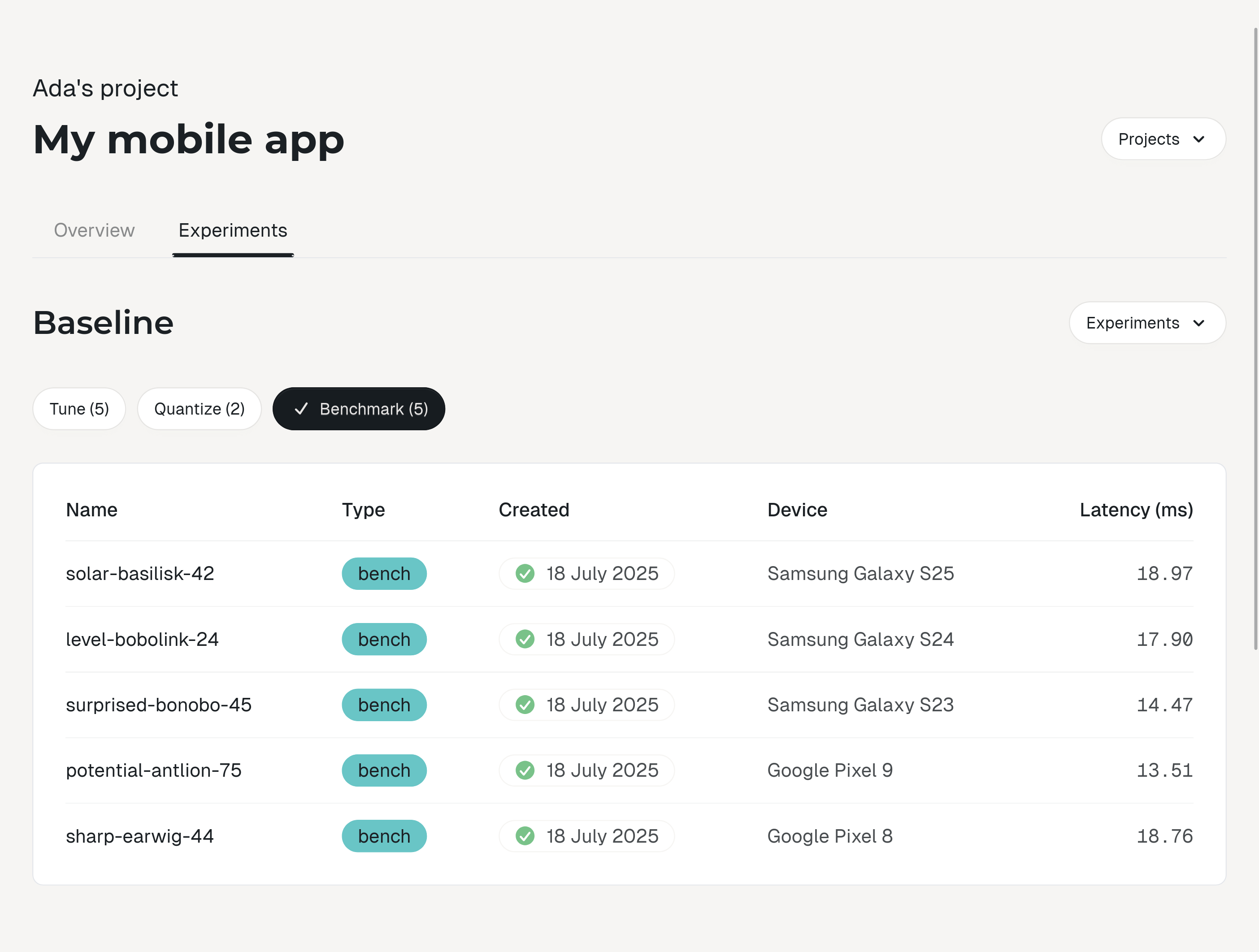This screenshot has width=1259, height=952.
Task: Open the Projects dropdown
Action: [1163, 139]
